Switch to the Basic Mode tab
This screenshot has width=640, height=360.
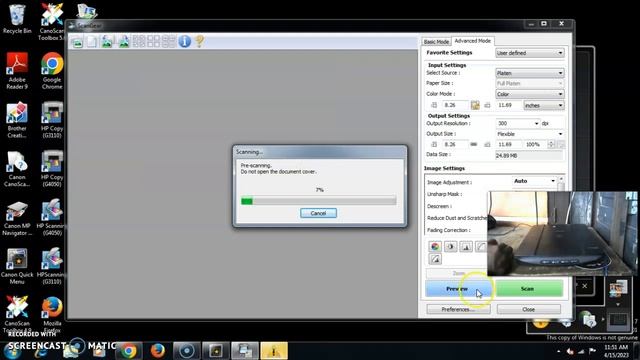[436, 42]
